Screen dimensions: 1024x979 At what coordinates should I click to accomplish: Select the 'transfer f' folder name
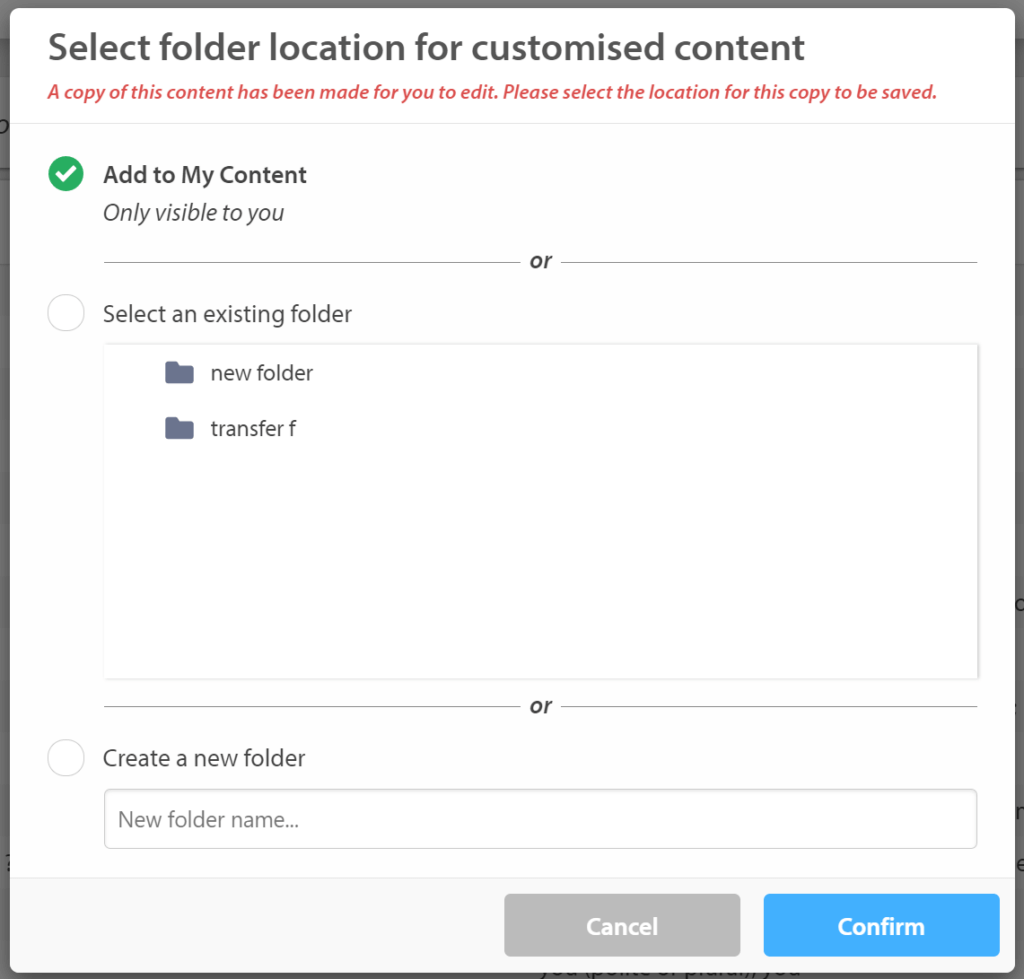[253, 428]
